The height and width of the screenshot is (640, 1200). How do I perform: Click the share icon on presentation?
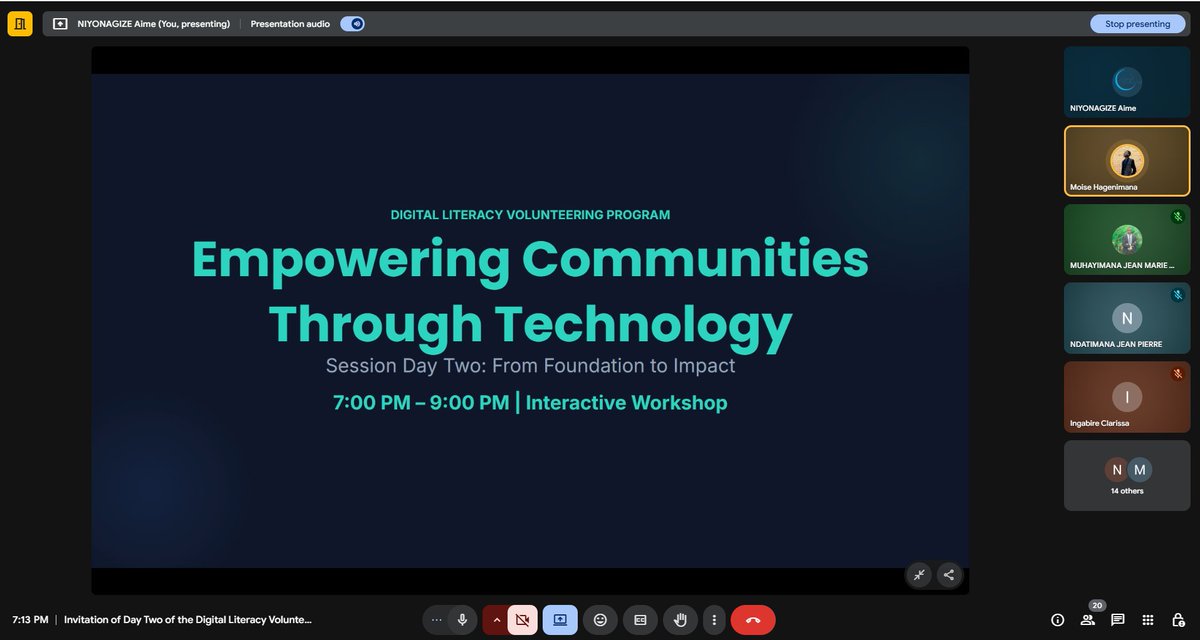click(949, 574)
